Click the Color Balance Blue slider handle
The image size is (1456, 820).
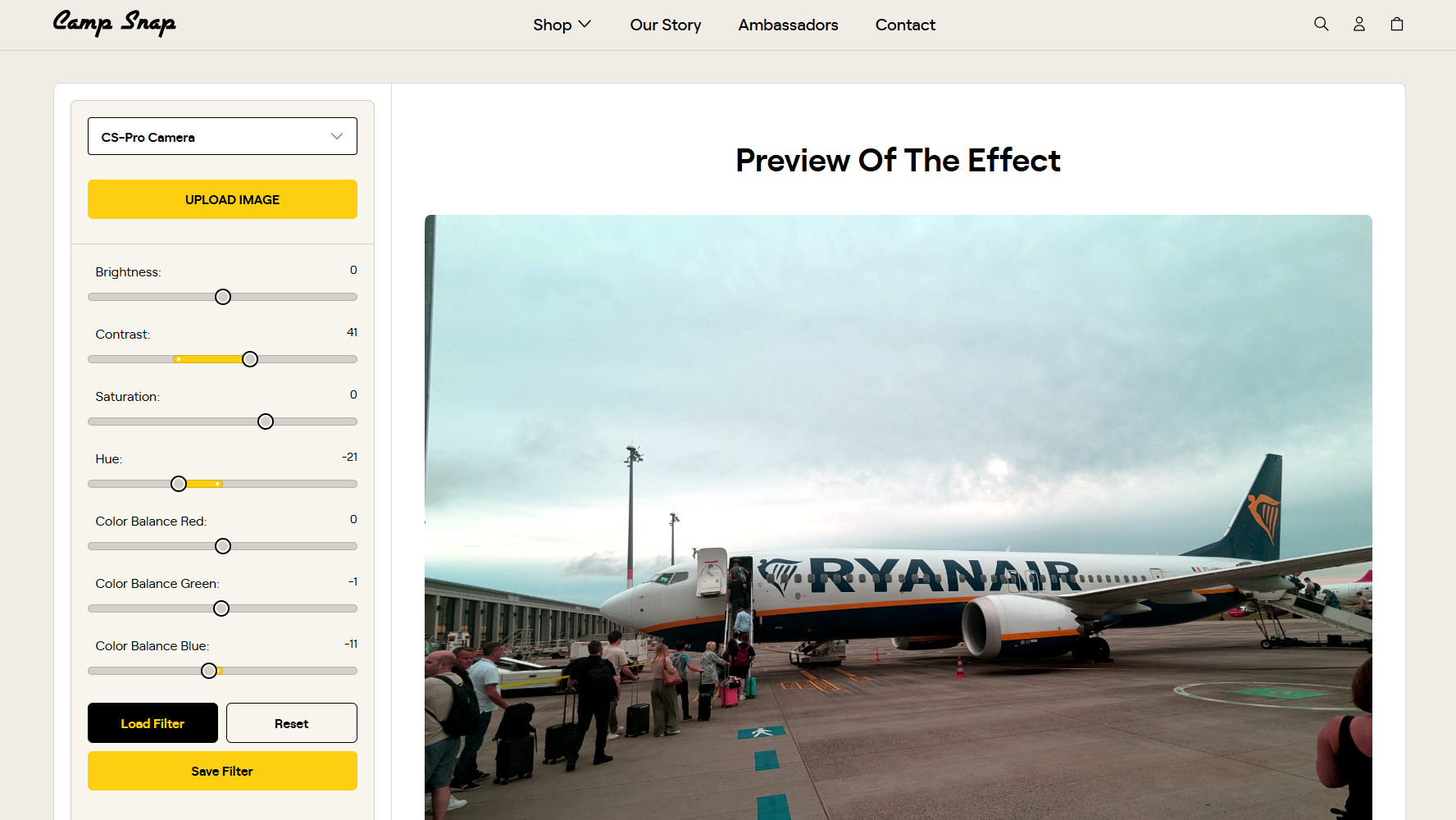pyautogui.click(x=209, y=671)
